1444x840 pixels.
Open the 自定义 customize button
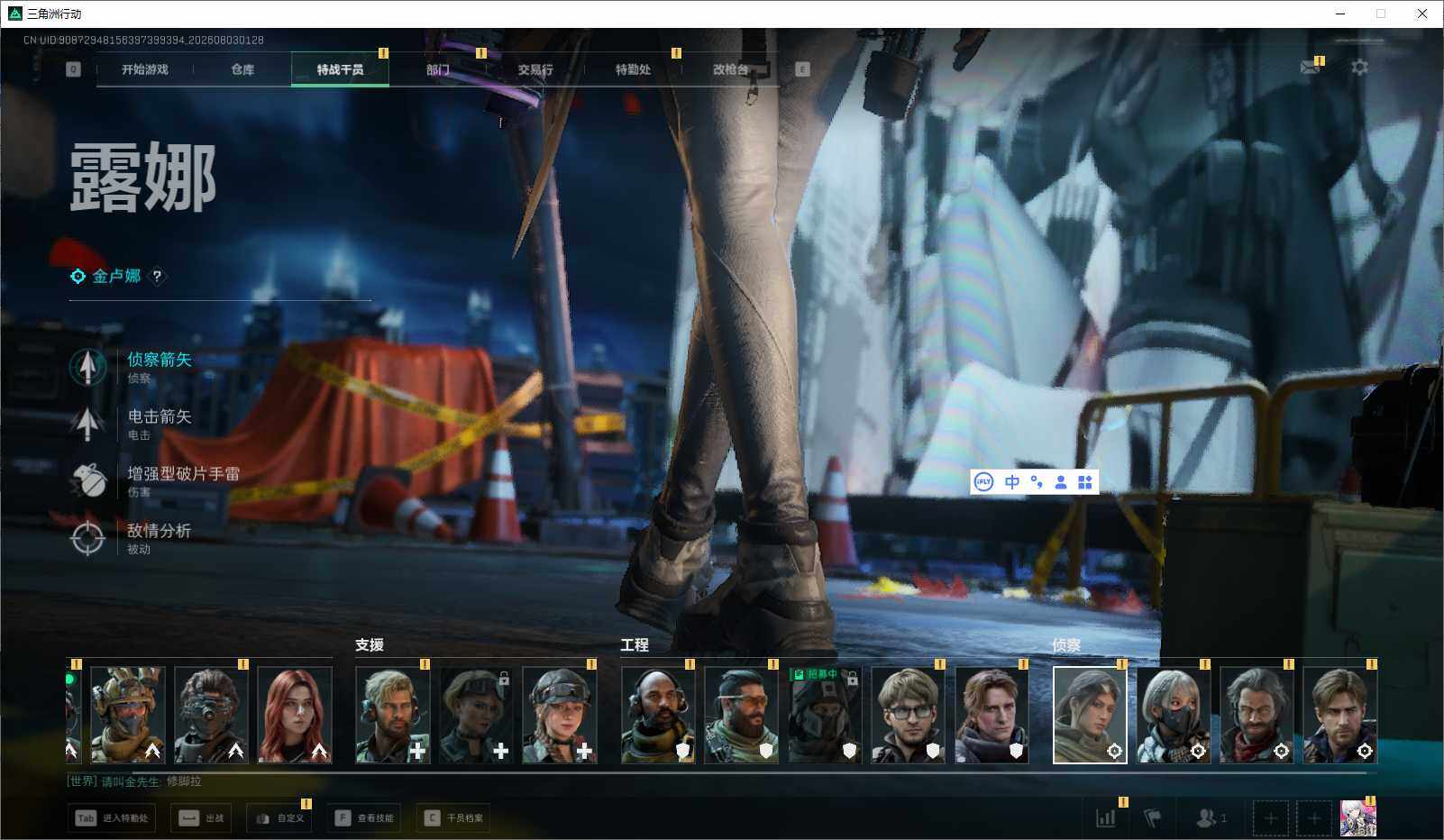[x=281, y=818]
